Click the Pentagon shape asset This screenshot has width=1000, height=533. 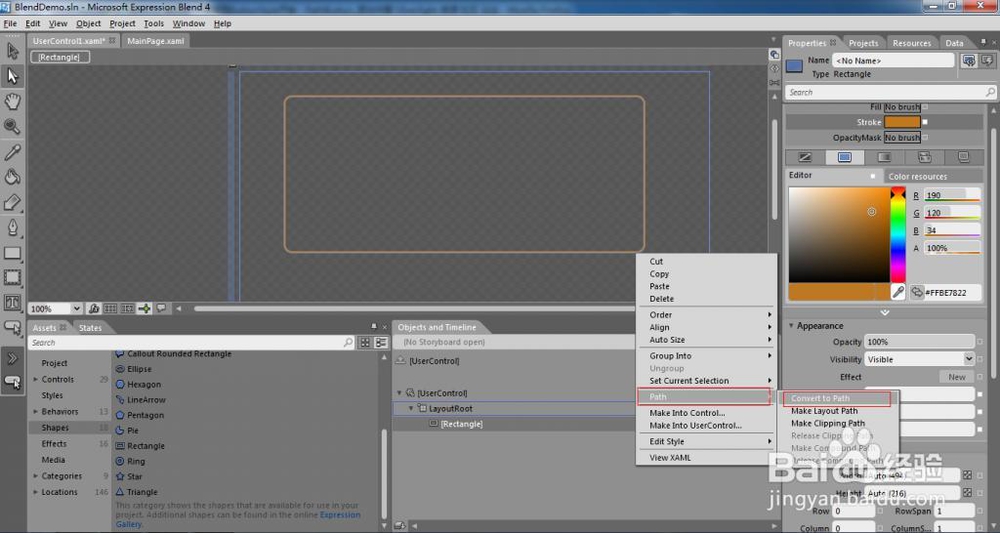[x=140, y=415]
